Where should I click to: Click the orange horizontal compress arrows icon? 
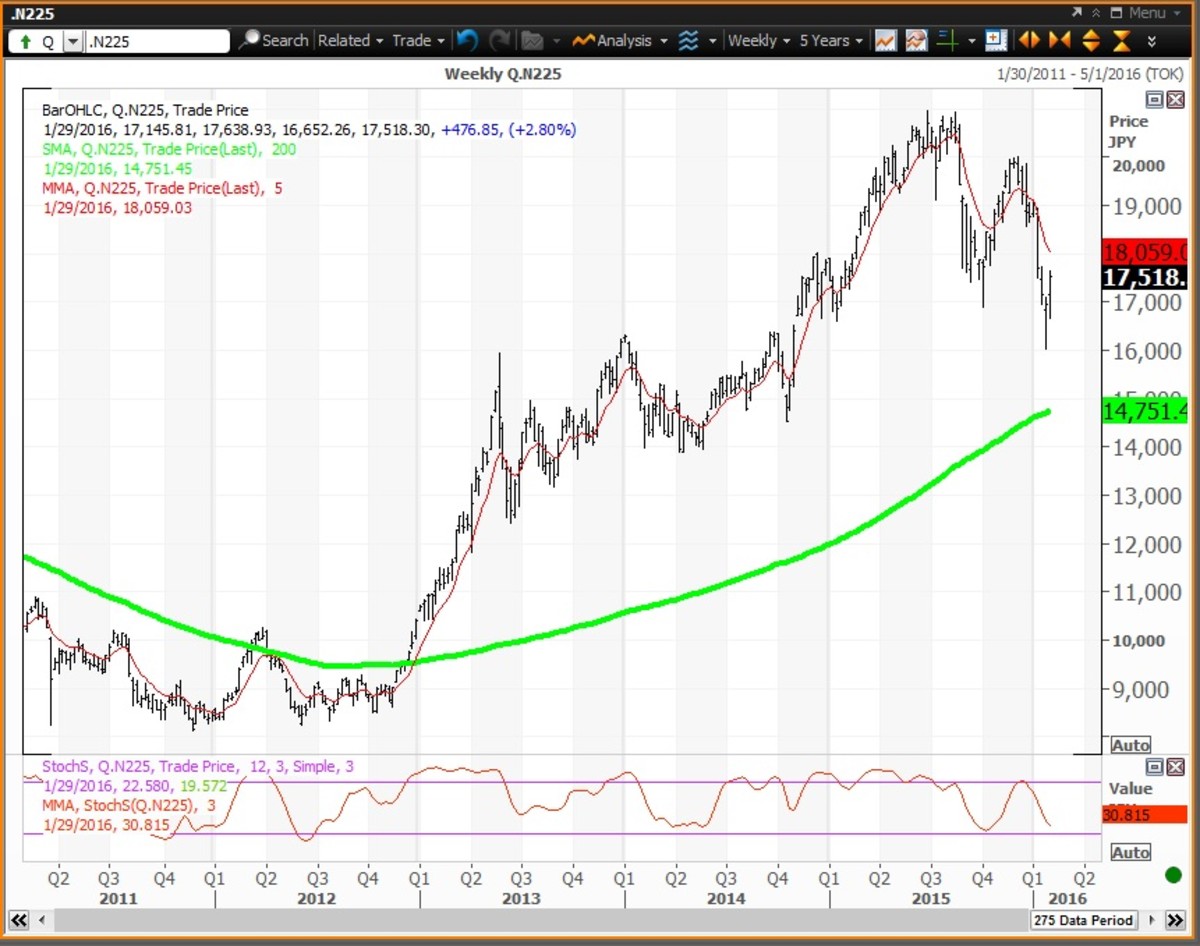pyautogui.click(x=1059, y=41)
